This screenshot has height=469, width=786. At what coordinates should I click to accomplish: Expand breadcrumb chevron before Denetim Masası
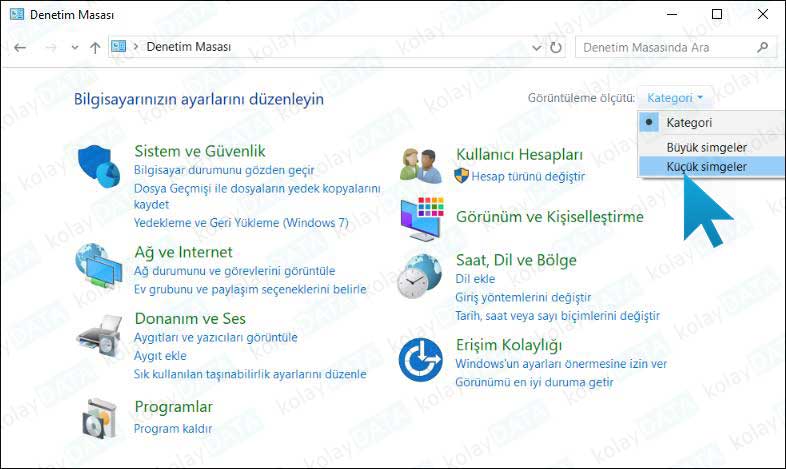click(x=136, y=47)
